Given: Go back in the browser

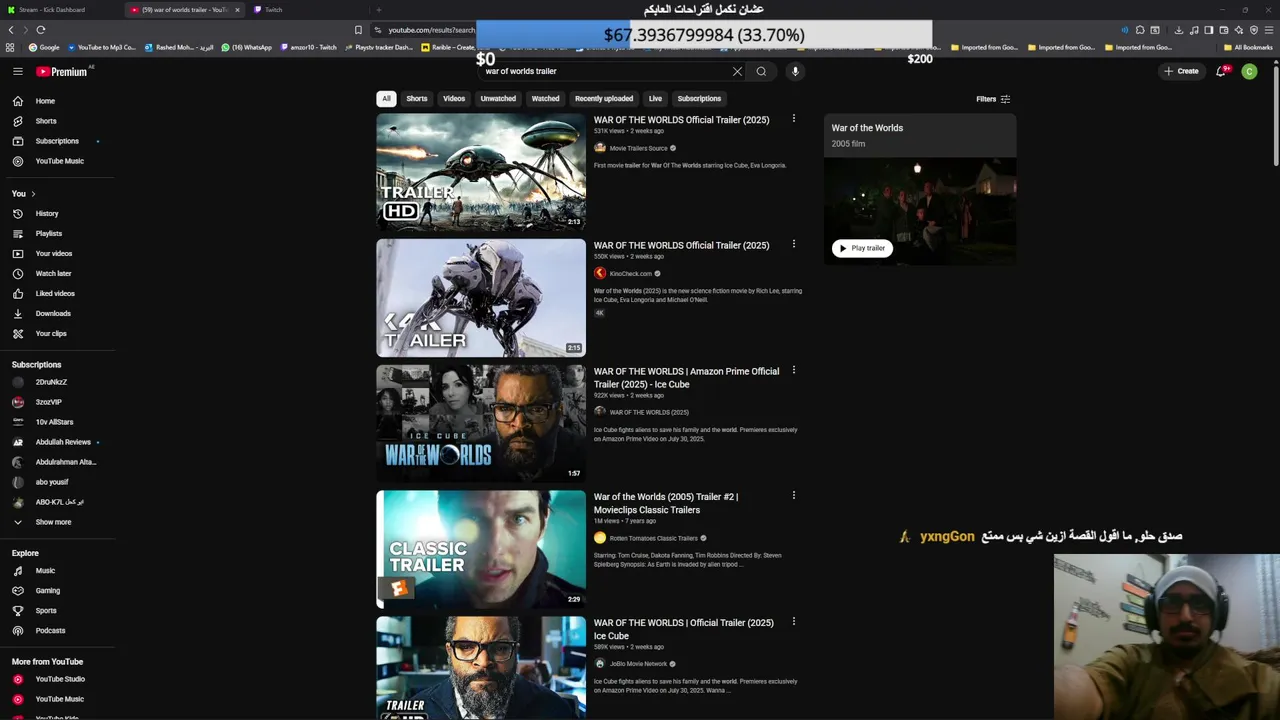Looking at the screenshot, I should point(13,30).
